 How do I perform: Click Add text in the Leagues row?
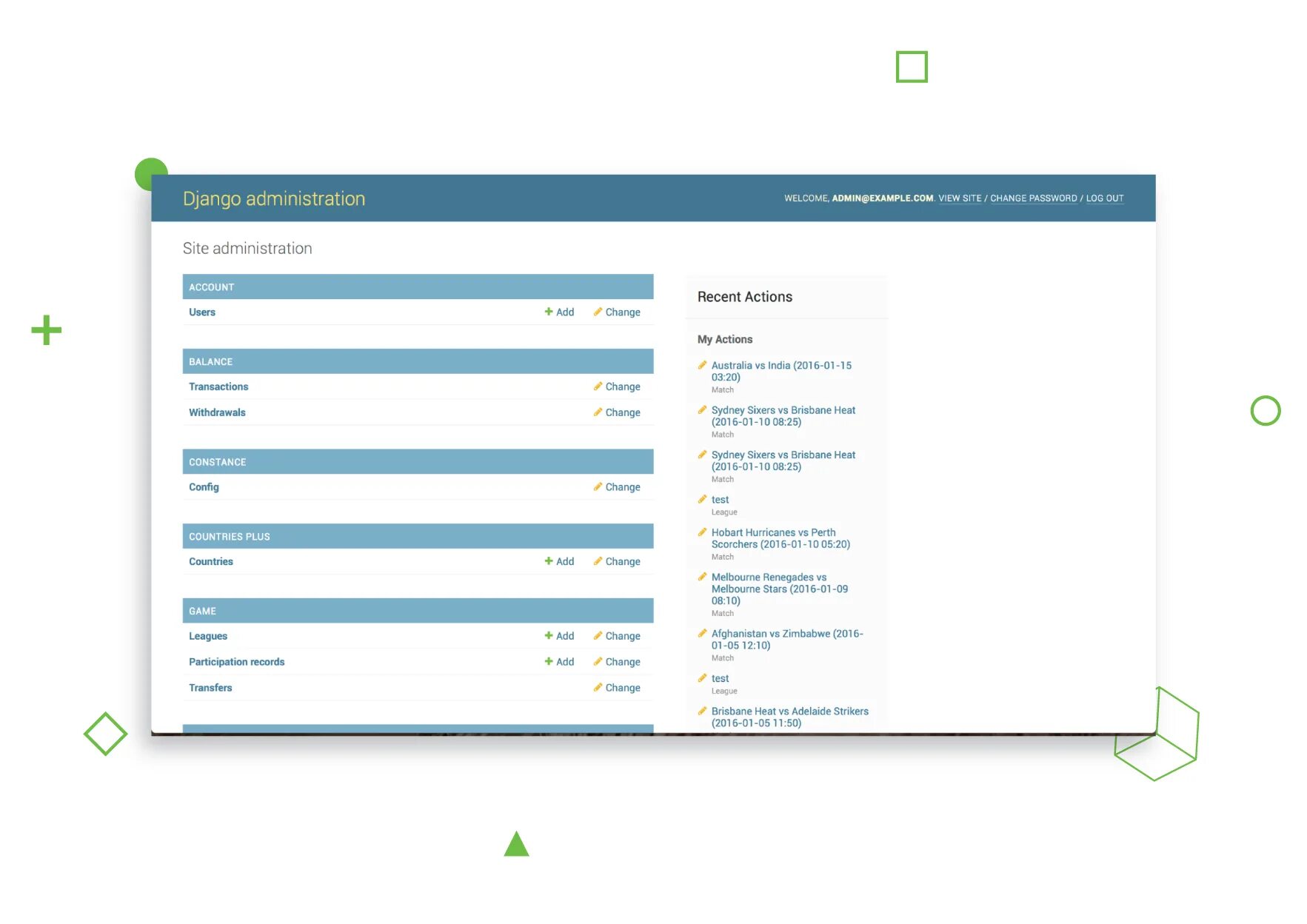point(565,636)
